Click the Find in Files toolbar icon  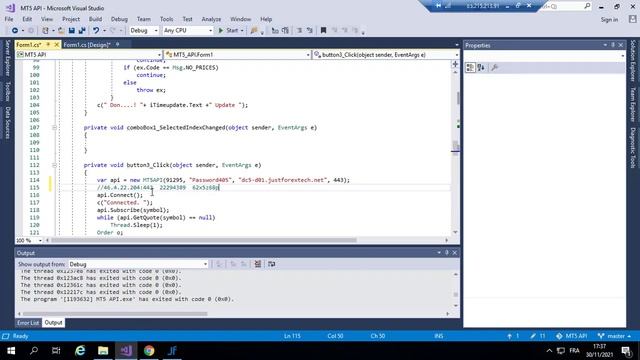point(254,31)
